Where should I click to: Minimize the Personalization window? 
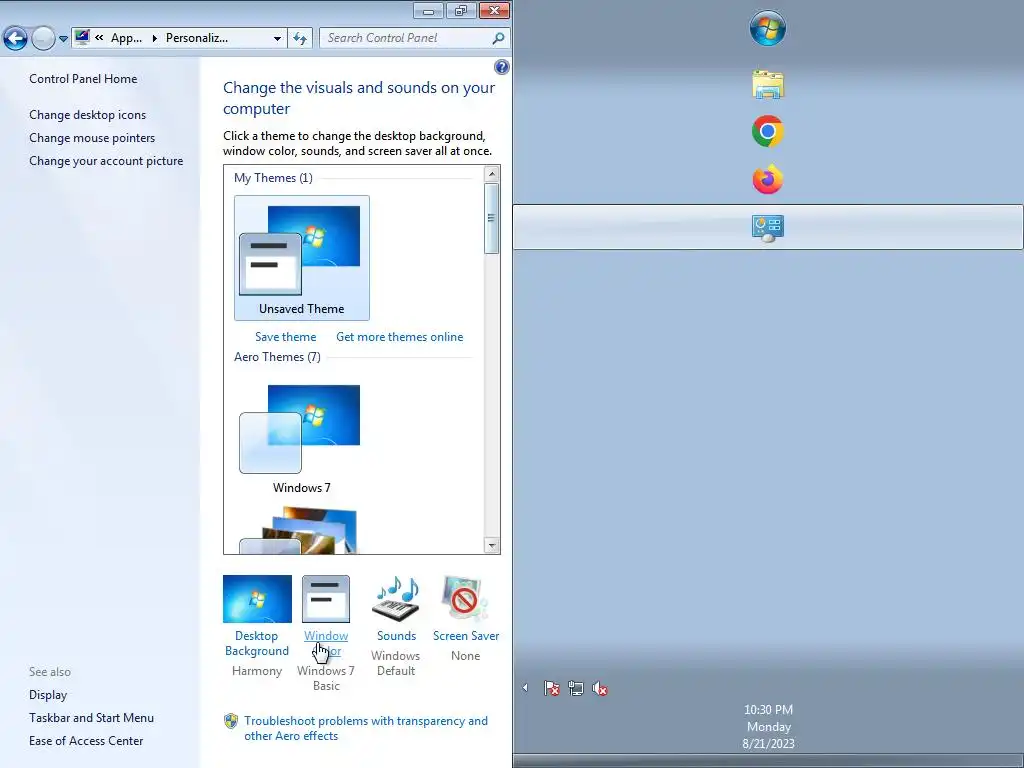pyautogui.click(x=428, y=11)
